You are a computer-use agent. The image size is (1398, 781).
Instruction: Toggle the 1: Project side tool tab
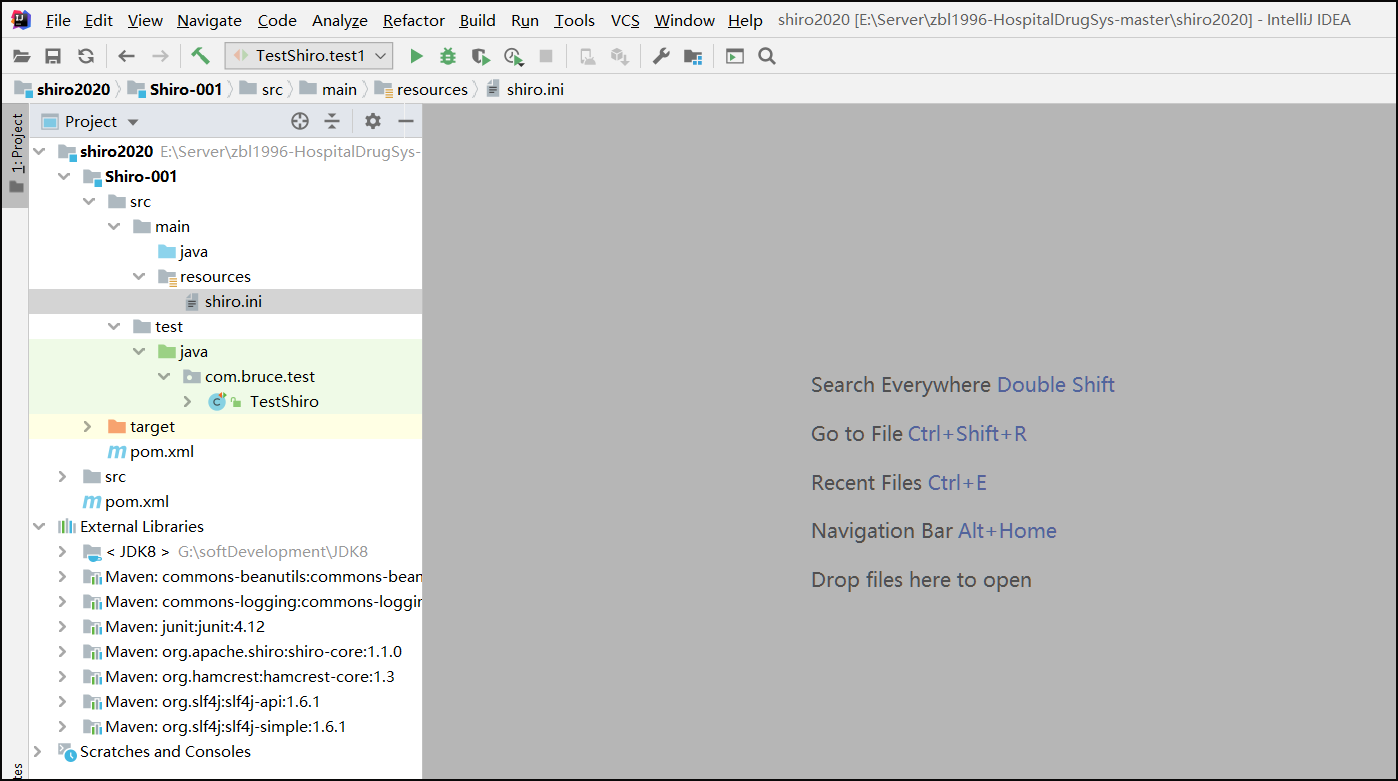(16, 155)
